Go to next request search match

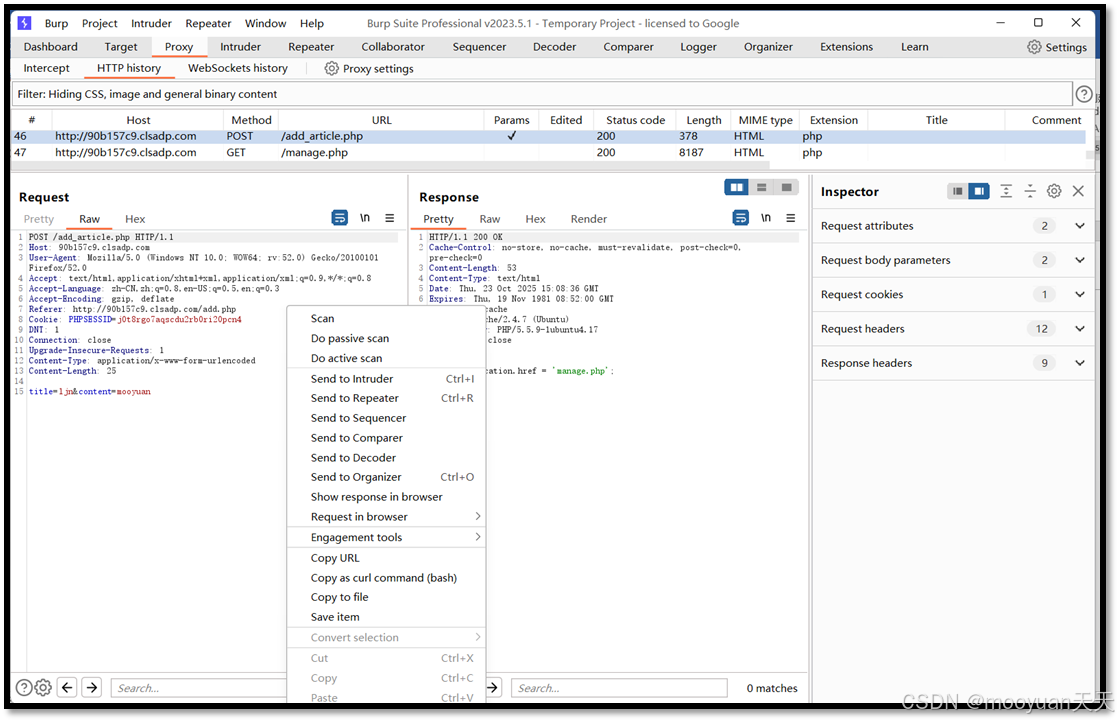[x=92, y=688]
